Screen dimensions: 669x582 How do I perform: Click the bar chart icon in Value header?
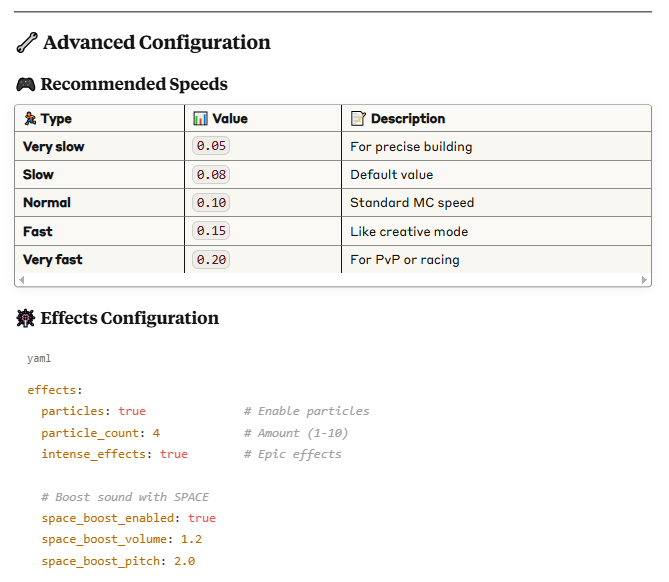pyautogui.click(x=200, y=119)
